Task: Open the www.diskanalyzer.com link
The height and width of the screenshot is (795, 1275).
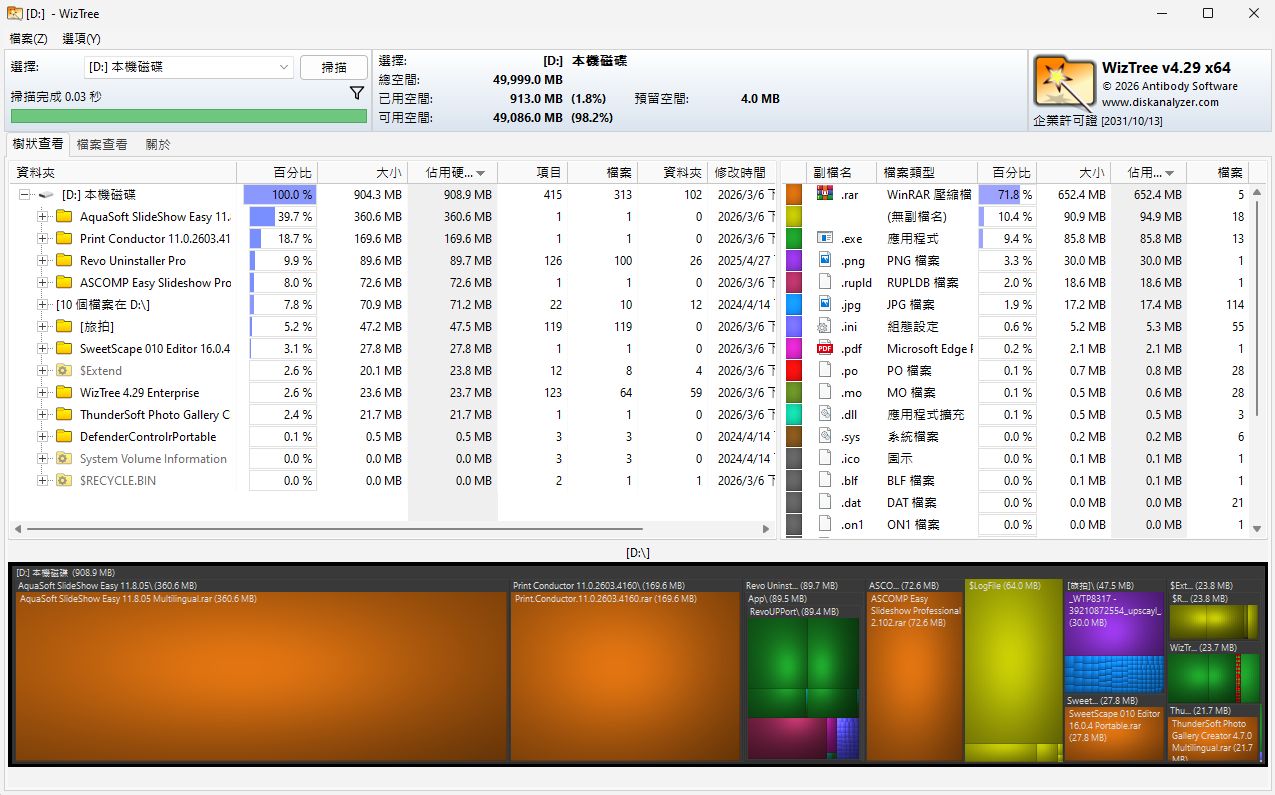Action: pos(1160,102)
